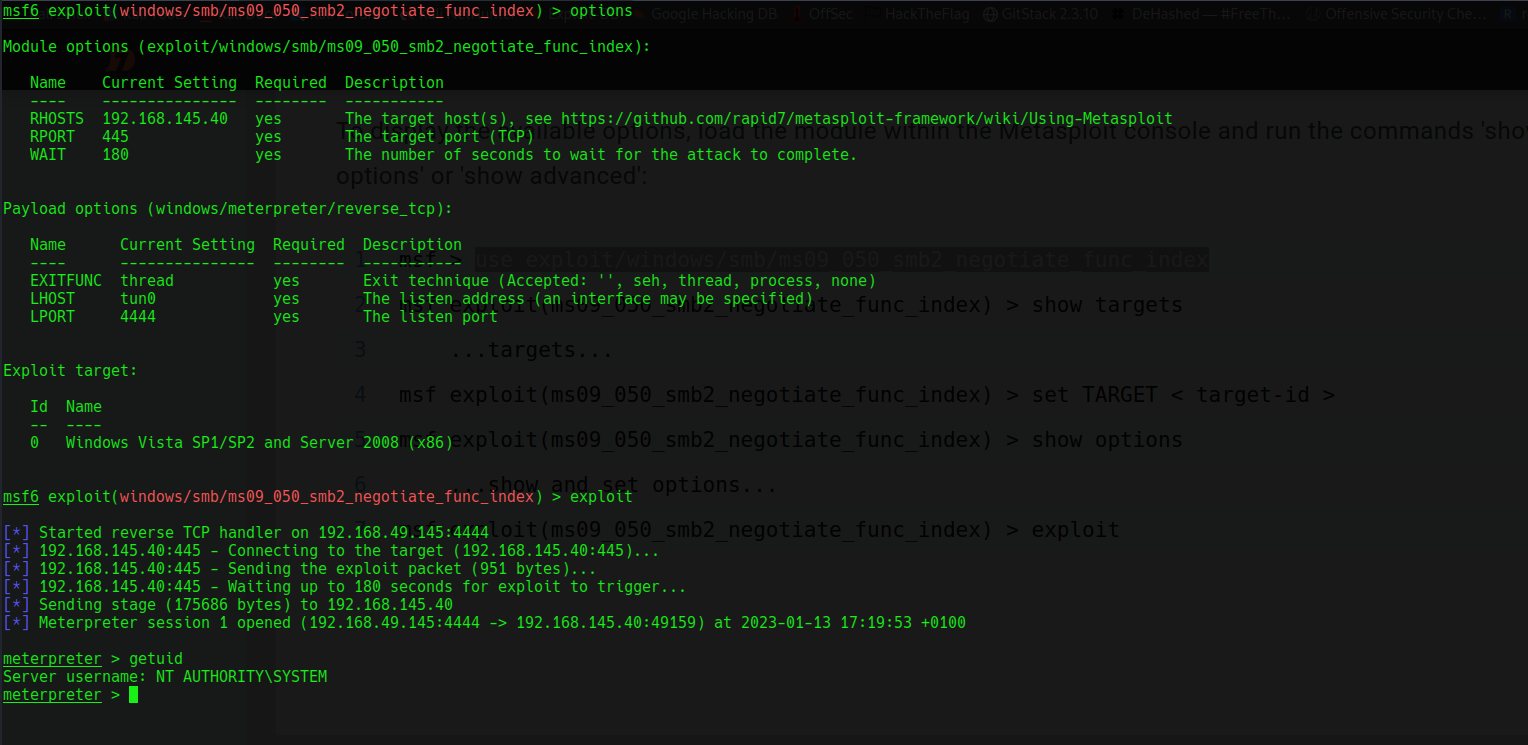The image size is (1528, 745).
Task: Open the GitStack 2.3.10 bookmark
Action: pyautogui.click(x=1041, y=14)
